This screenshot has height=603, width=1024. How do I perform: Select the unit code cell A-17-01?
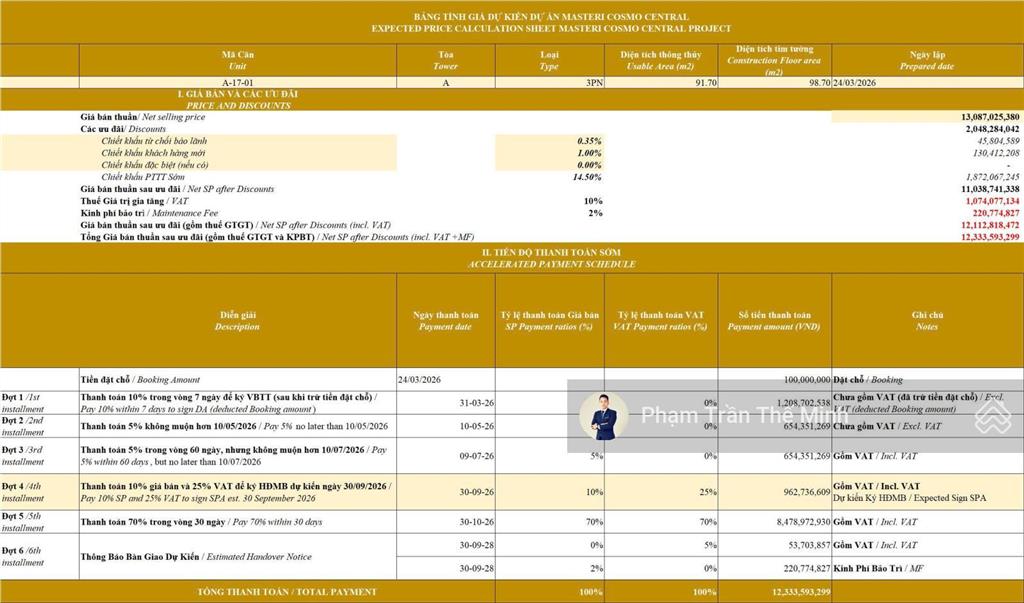click(x=237, y=83)
